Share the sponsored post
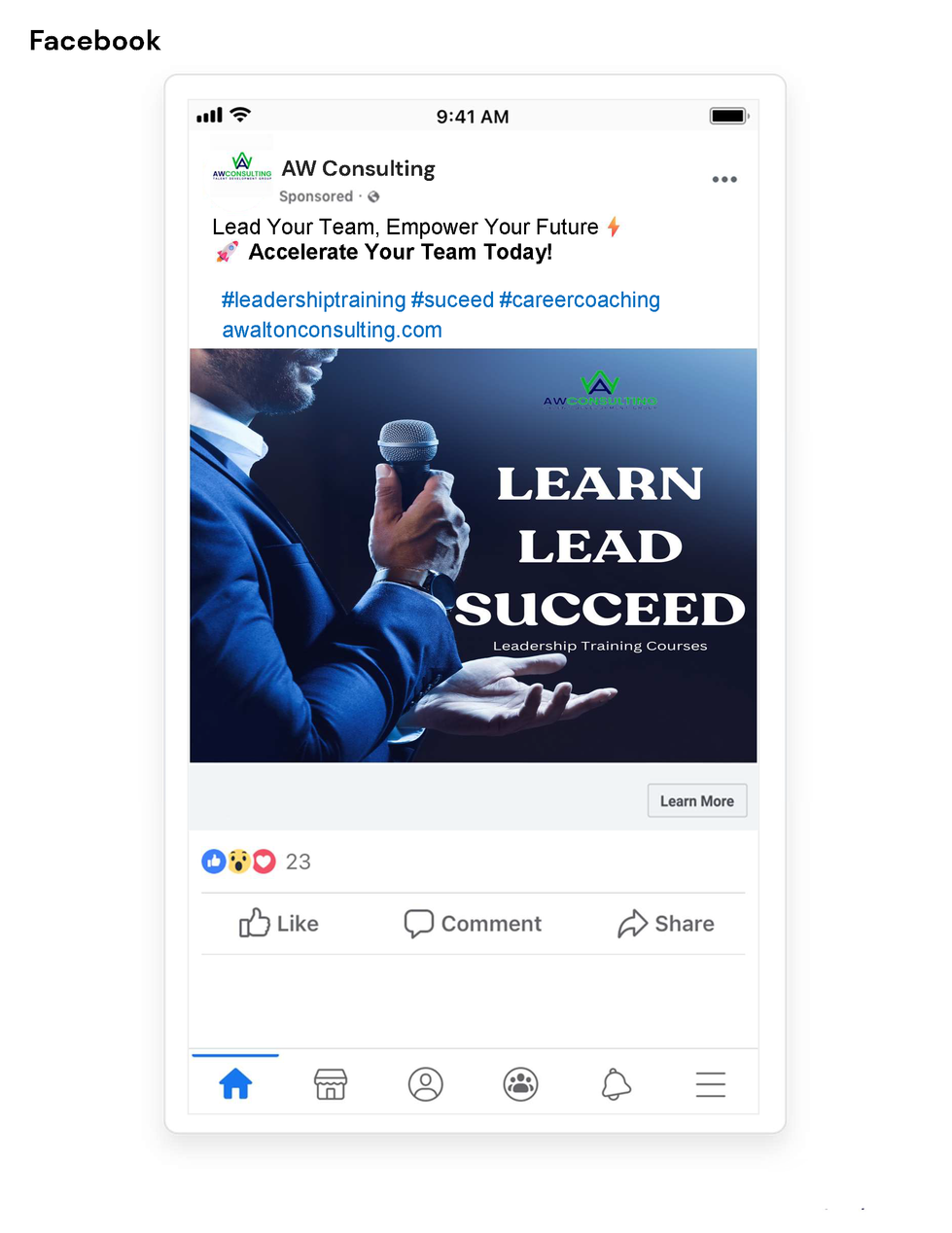The image size is (952, 1233). pos(666,923)
